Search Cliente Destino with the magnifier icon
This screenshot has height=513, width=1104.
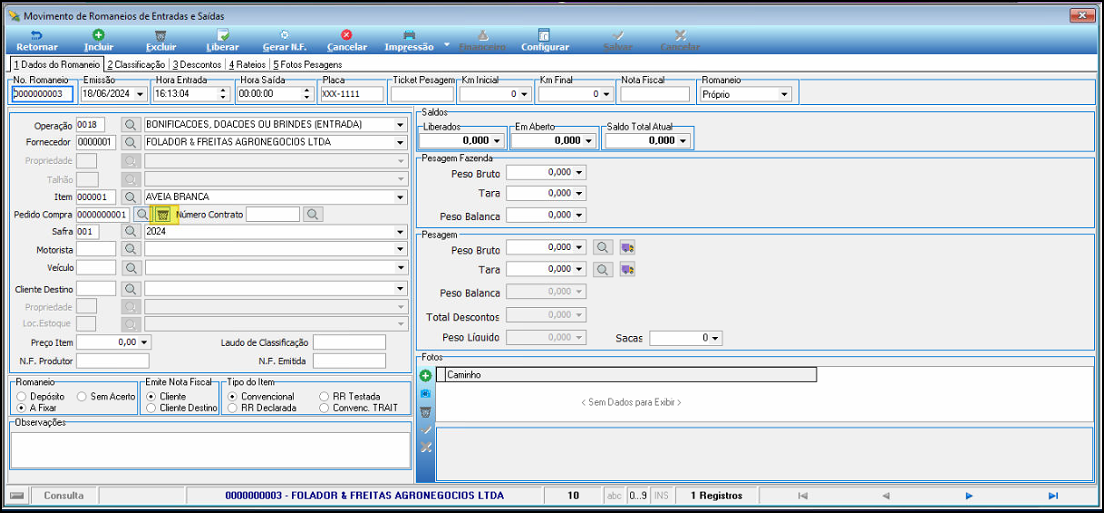130,289
